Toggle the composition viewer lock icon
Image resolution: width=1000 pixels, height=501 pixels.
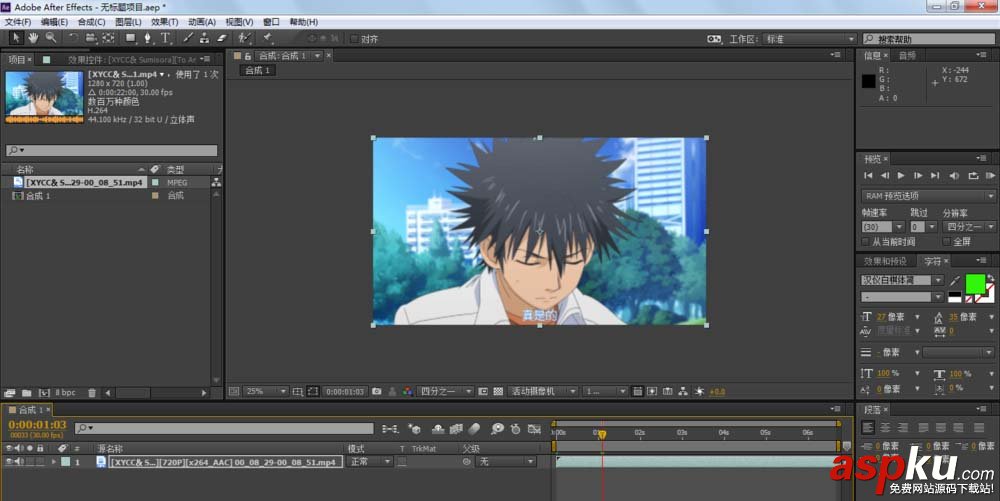(x=248, y=56)
